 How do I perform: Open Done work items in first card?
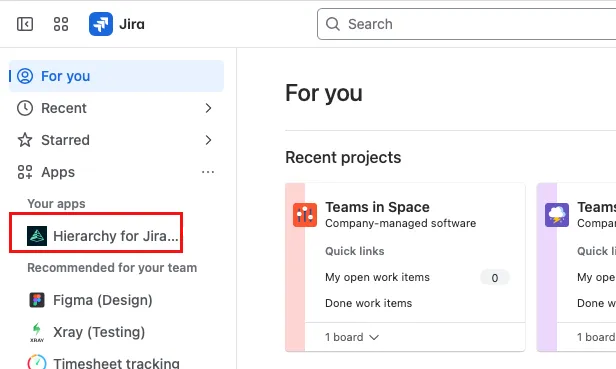[x=368, y=303]
